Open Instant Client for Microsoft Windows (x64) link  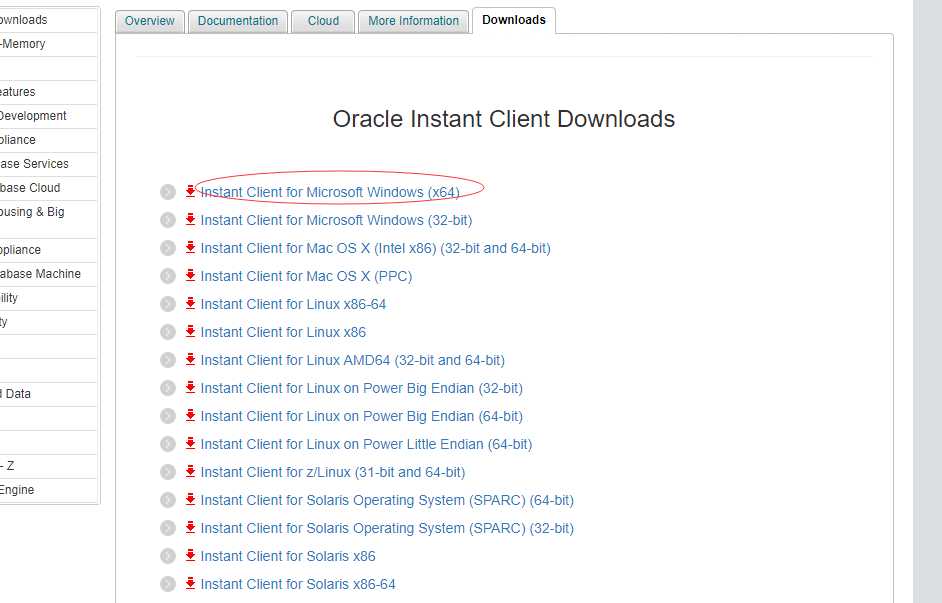(330, 192)
